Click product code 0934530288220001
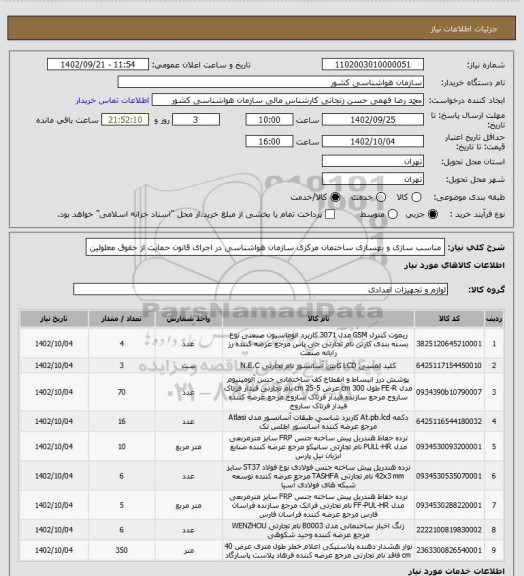The width and height of the screenshot is (524, 576). click(449, 505)
